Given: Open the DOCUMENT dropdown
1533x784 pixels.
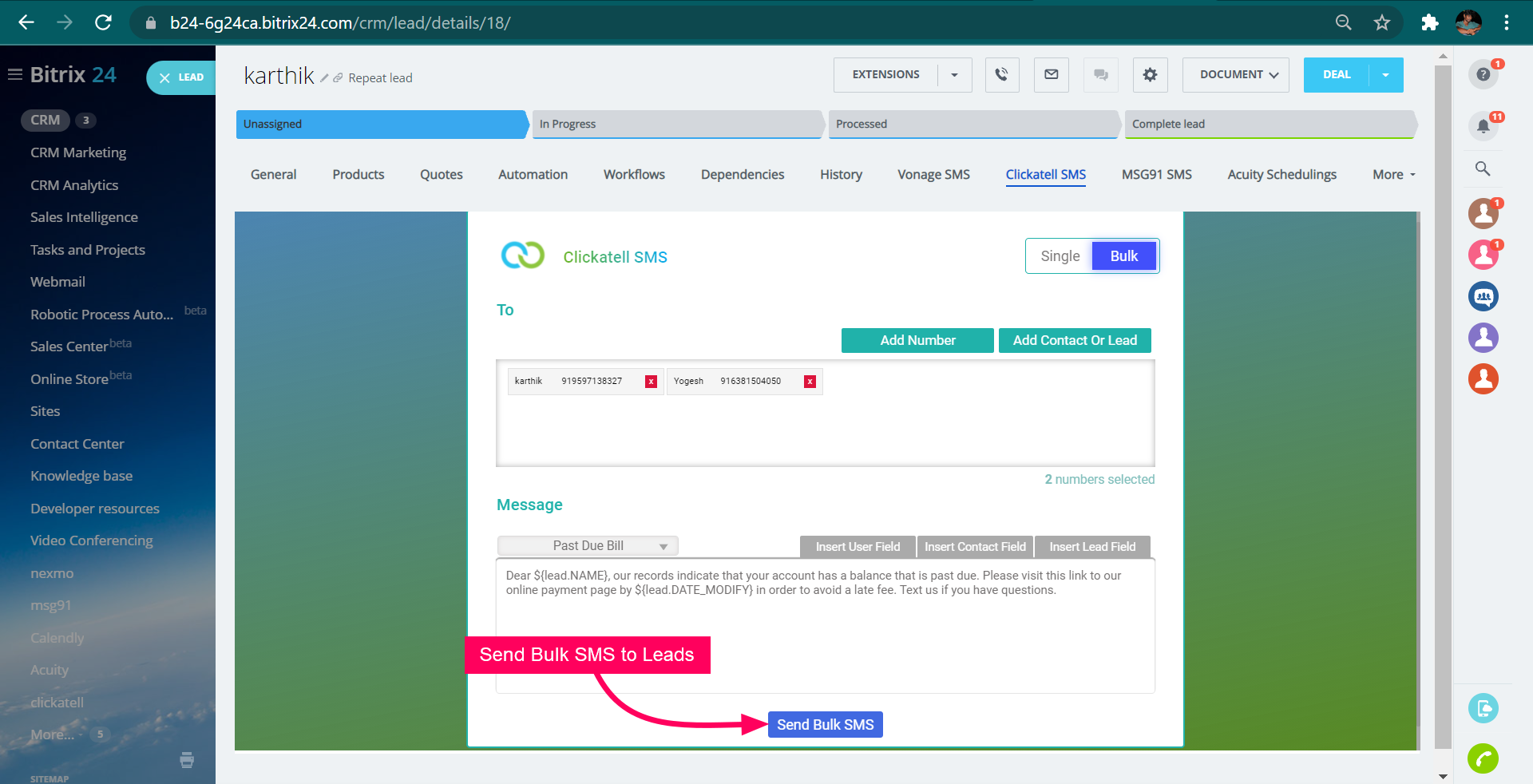Looking at the screenshot, I should pyautogui.click(x=1234, y=74).
